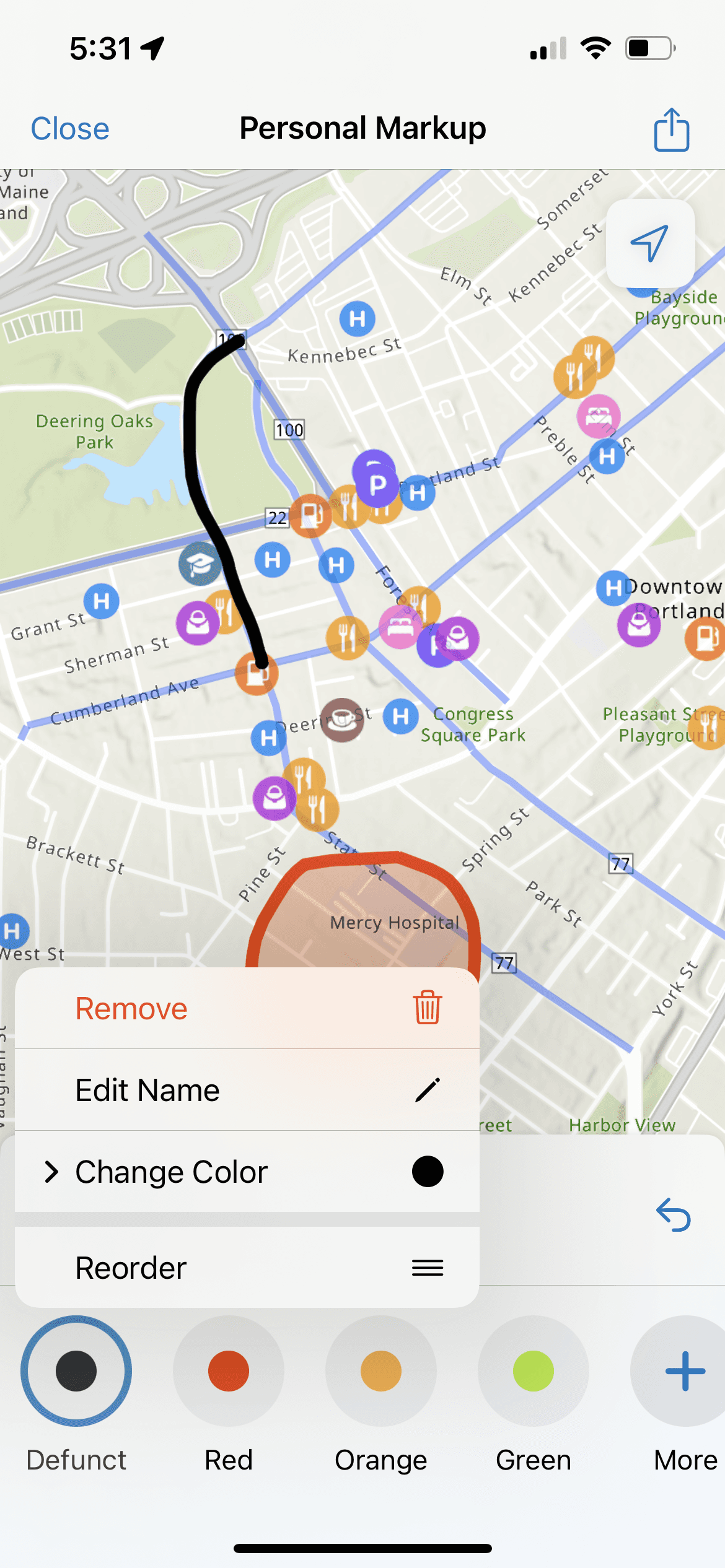Screen dimensions: 725x1568
Task: Tap the pencil icon beside Edit Name
Action: [428, 1090]
